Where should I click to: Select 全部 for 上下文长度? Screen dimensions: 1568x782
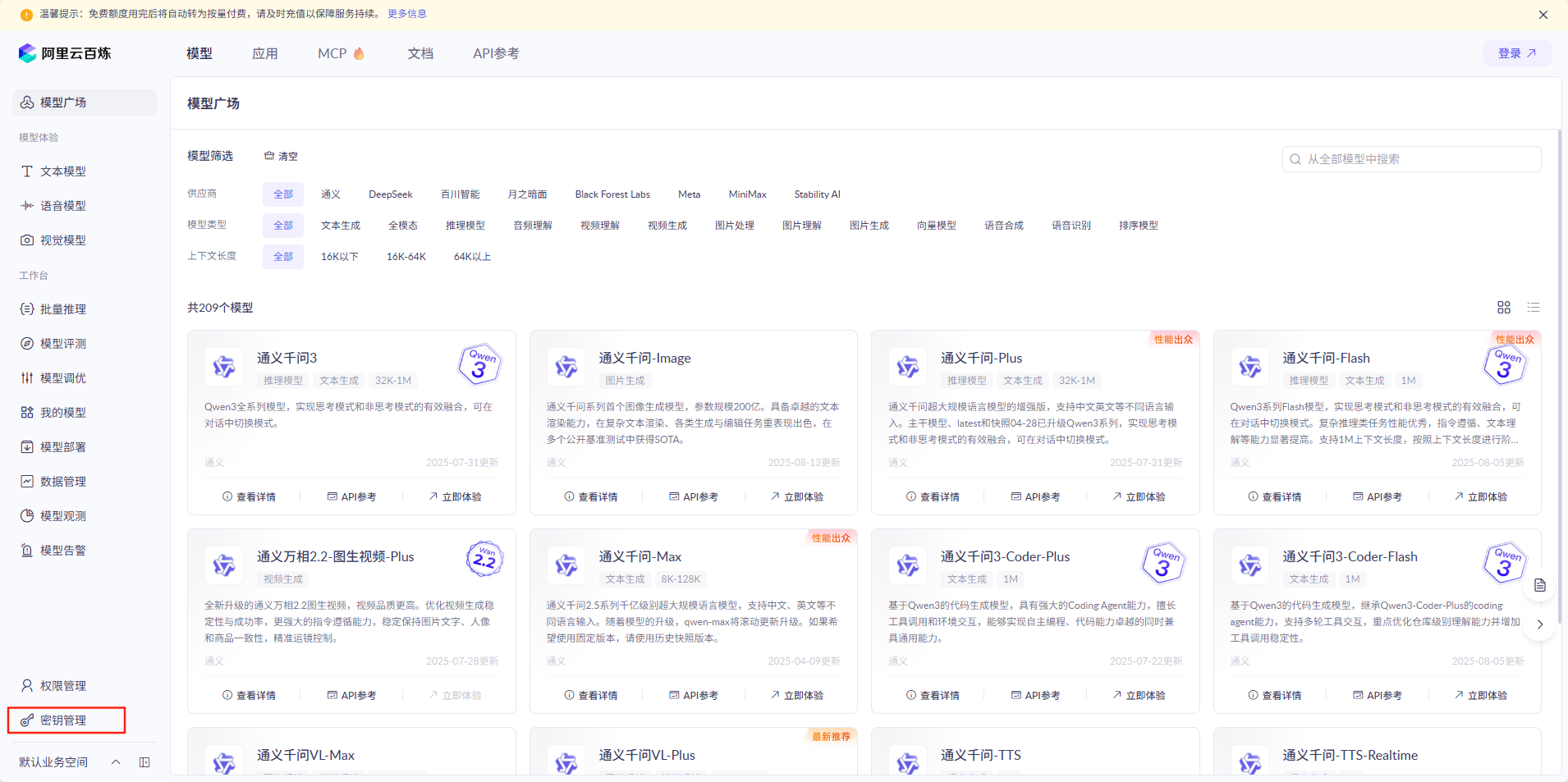283,257
